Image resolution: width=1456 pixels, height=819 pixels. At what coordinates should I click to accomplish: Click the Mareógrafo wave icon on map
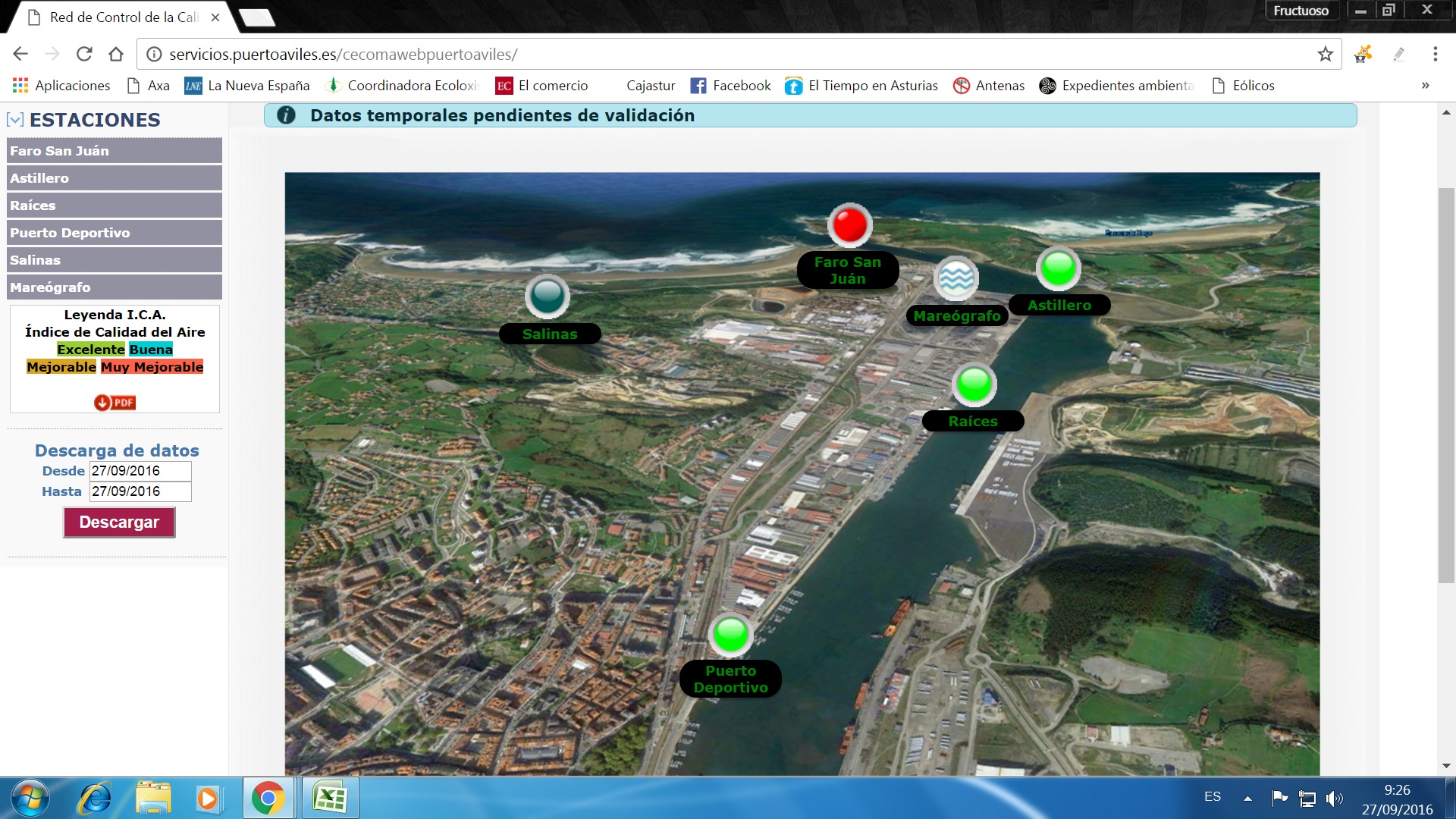(x=955, y=278)
